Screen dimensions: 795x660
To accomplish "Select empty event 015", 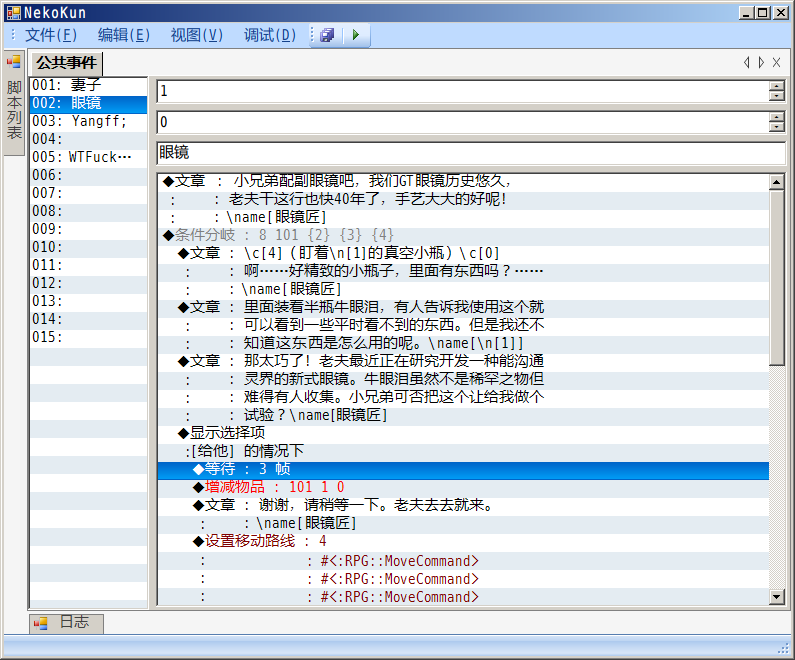I will click(x=89, y=337).
